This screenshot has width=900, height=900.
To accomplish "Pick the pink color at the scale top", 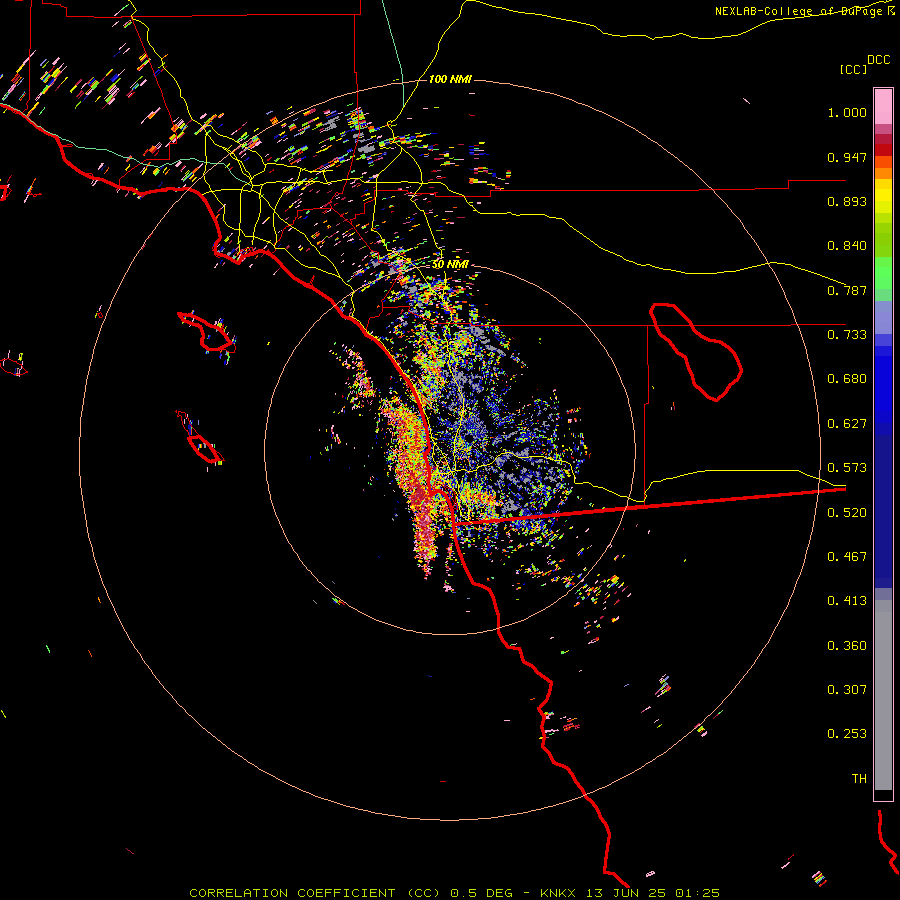I will pyautogui.click(x=883, y=106).
